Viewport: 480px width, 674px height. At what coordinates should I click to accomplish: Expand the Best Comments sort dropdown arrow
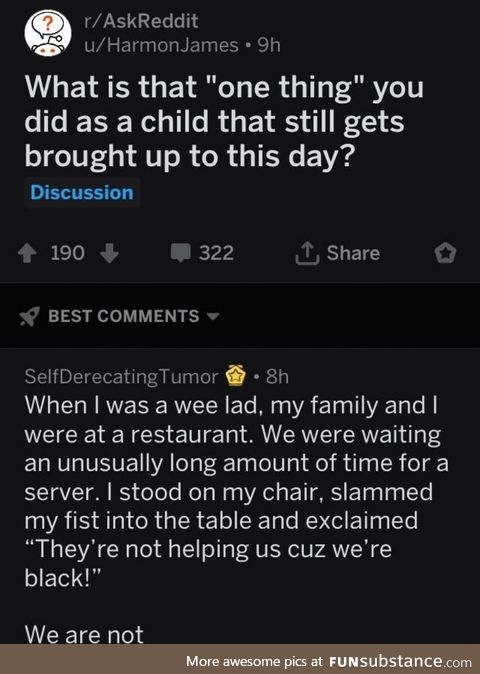click(213, 317)
